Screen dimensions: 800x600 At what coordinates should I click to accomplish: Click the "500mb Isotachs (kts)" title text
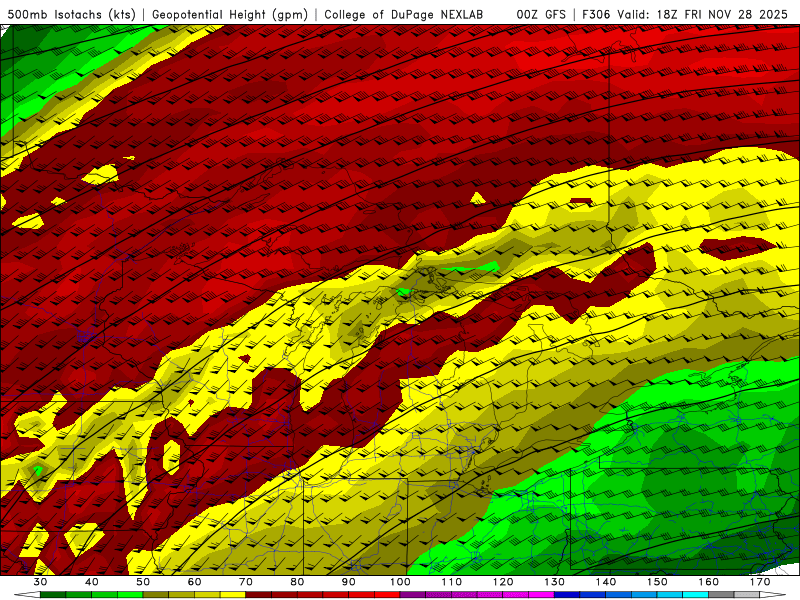tap(72, 15)
